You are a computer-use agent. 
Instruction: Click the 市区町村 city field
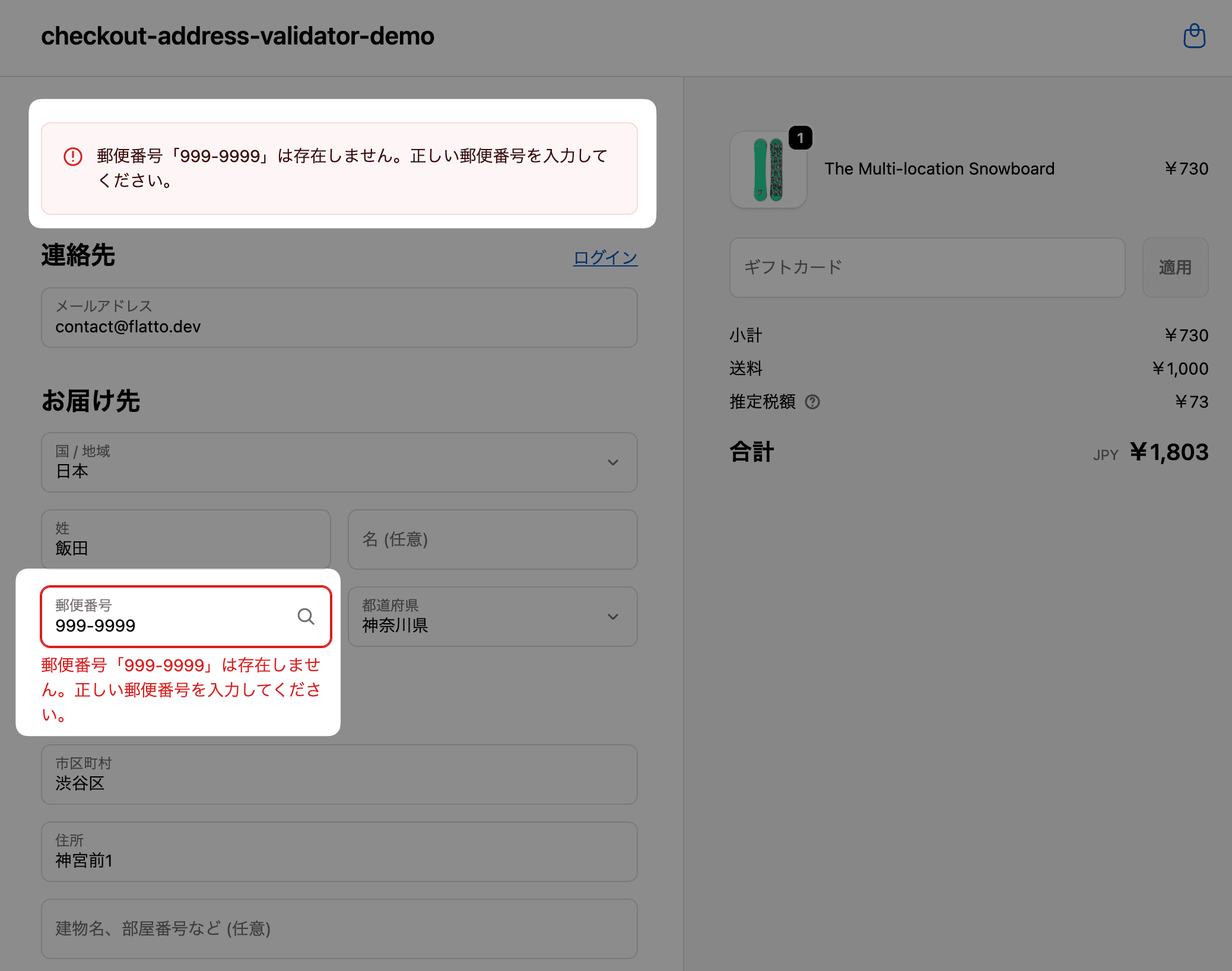coord(339,775)
